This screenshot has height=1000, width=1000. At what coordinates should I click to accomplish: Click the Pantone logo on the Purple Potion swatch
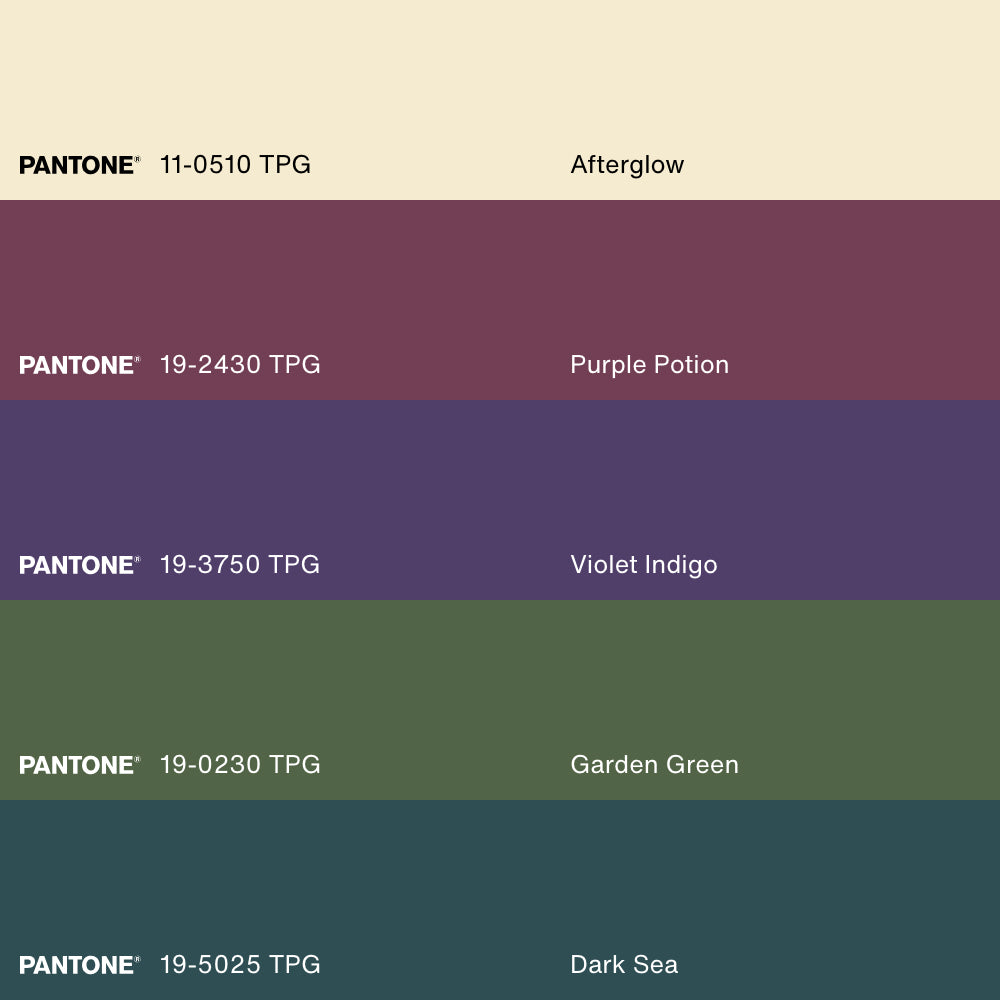click(79, 365)
